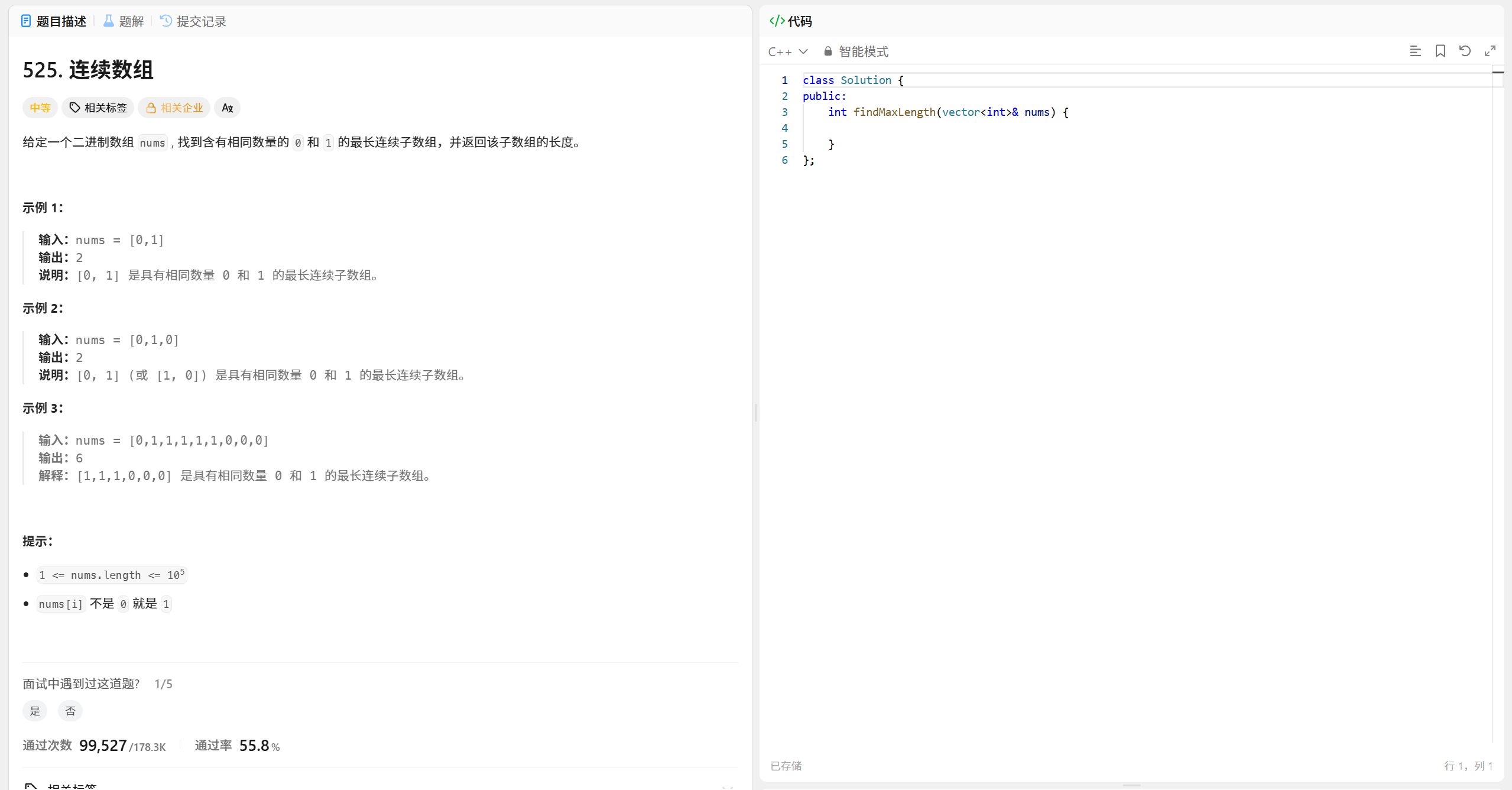Select 是 for interview question
Viewport: 1512px width, 790px height.
[x=35, y=711]
